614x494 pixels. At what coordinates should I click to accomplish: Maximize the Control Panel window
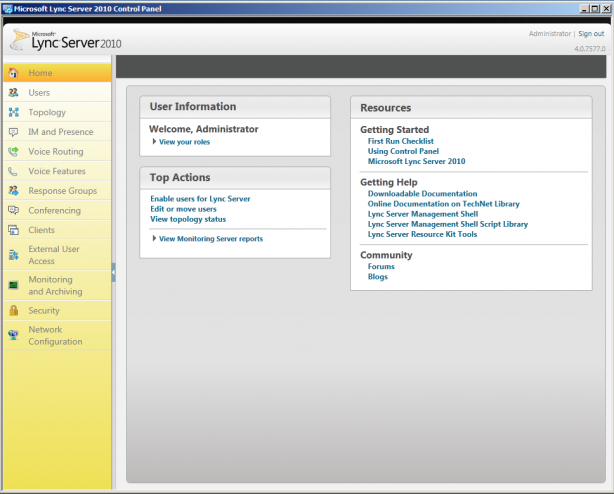pyautogui.click(x=595, y=9)
